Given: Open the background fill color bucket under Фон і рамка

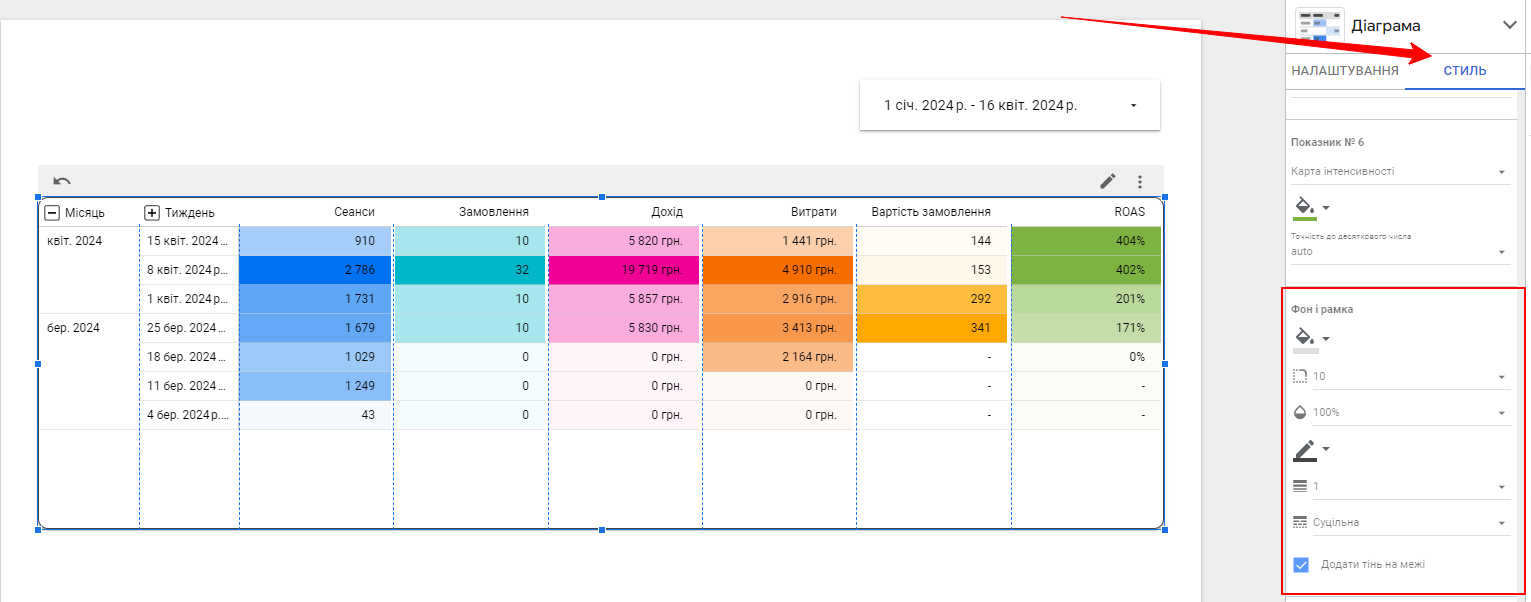Looking at the screenshot, I should [x=1311, y=340].
